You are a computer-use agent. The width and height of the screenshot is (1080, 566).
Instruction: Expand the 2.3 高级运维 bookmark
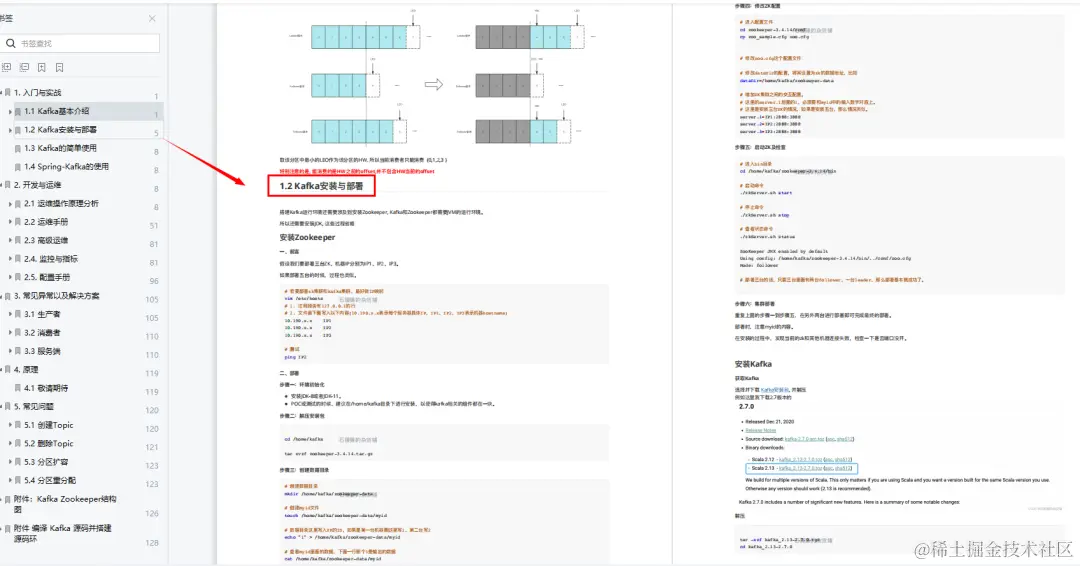click(10, 240)
